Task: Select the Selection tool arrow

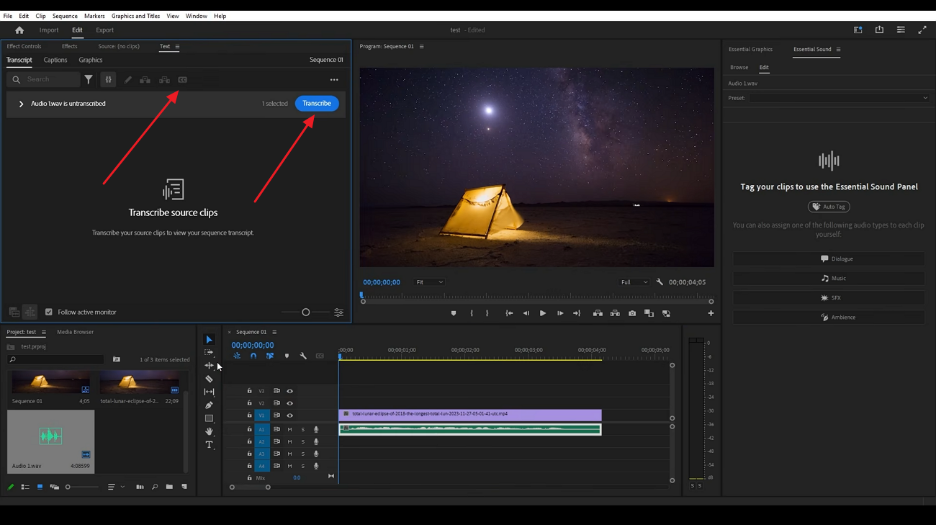Action: 209,339
